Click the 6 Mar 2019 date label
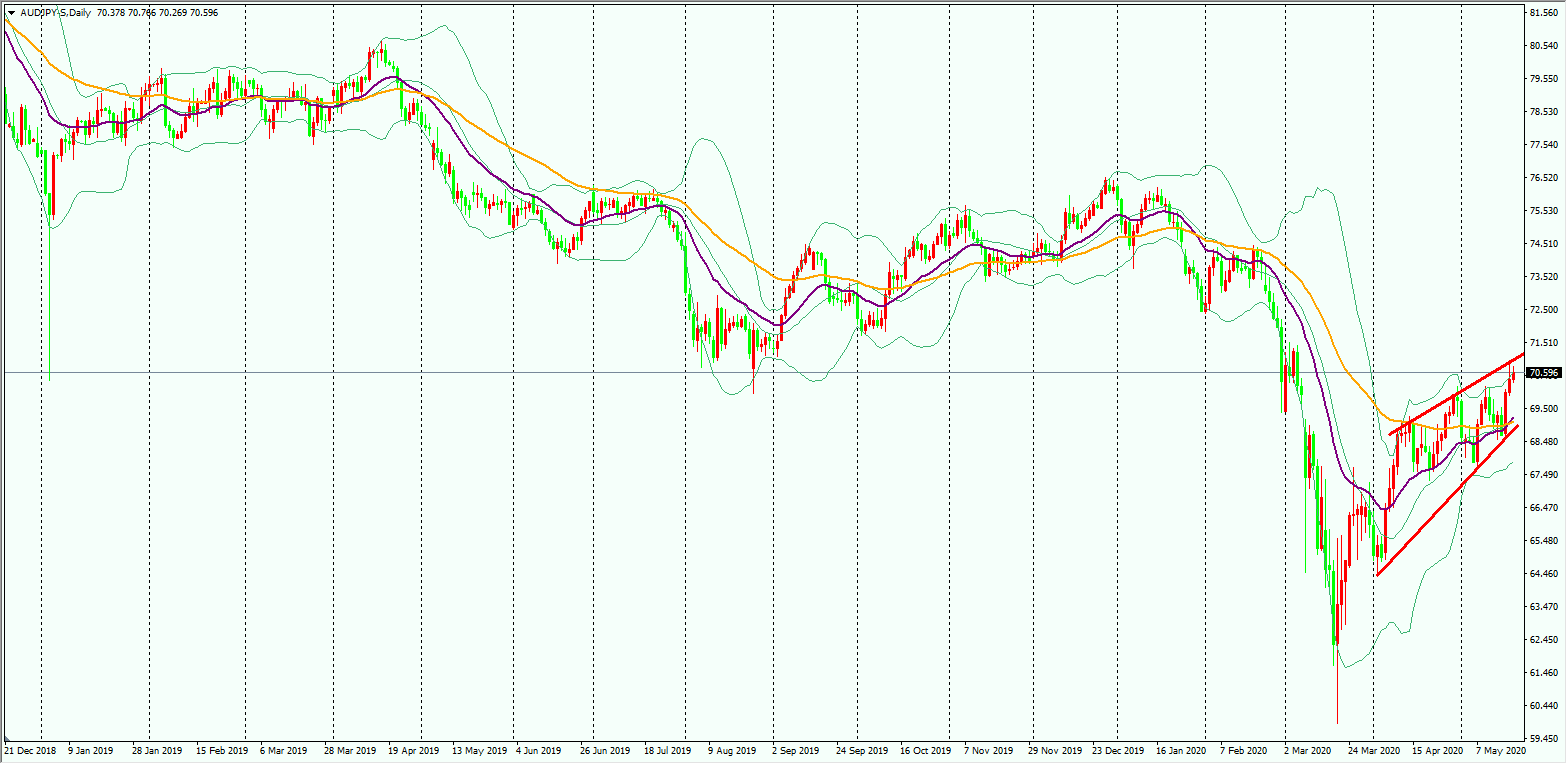Viewport: 1567px width, 764px height. [x=283, y=749]
